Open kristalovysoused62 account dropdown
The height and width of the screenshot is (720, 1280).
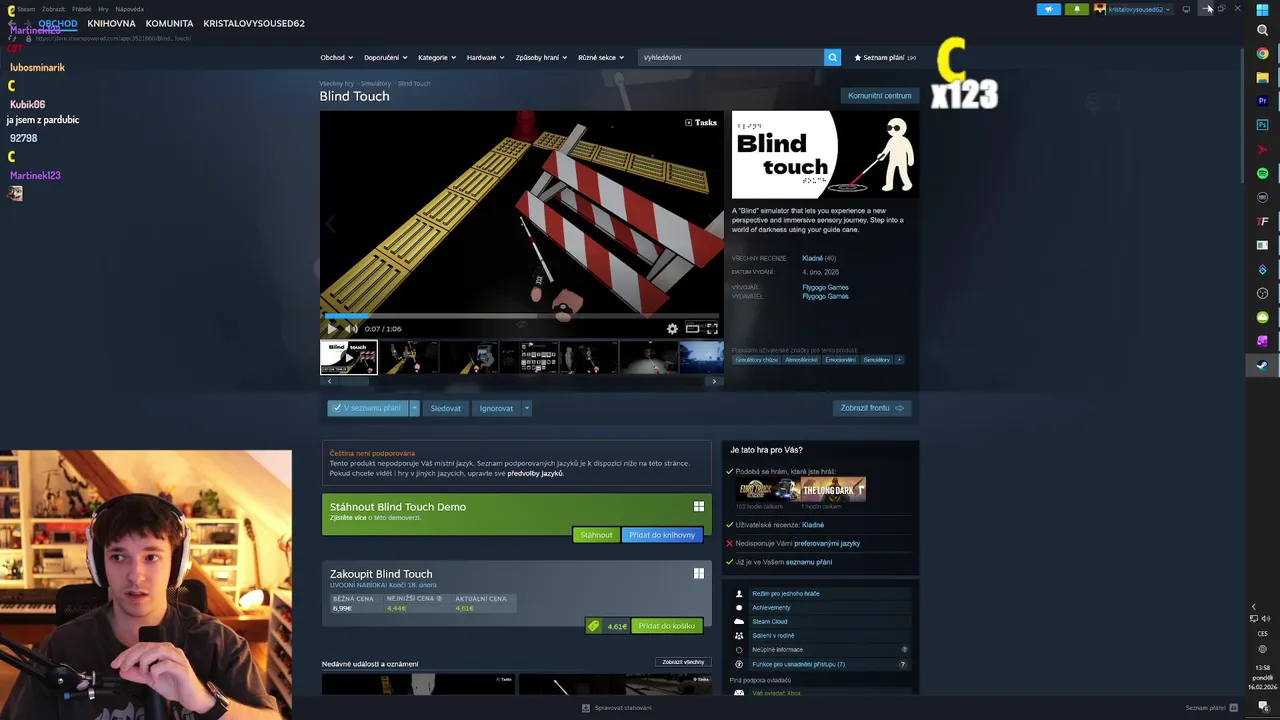(x=1133, y=9)
